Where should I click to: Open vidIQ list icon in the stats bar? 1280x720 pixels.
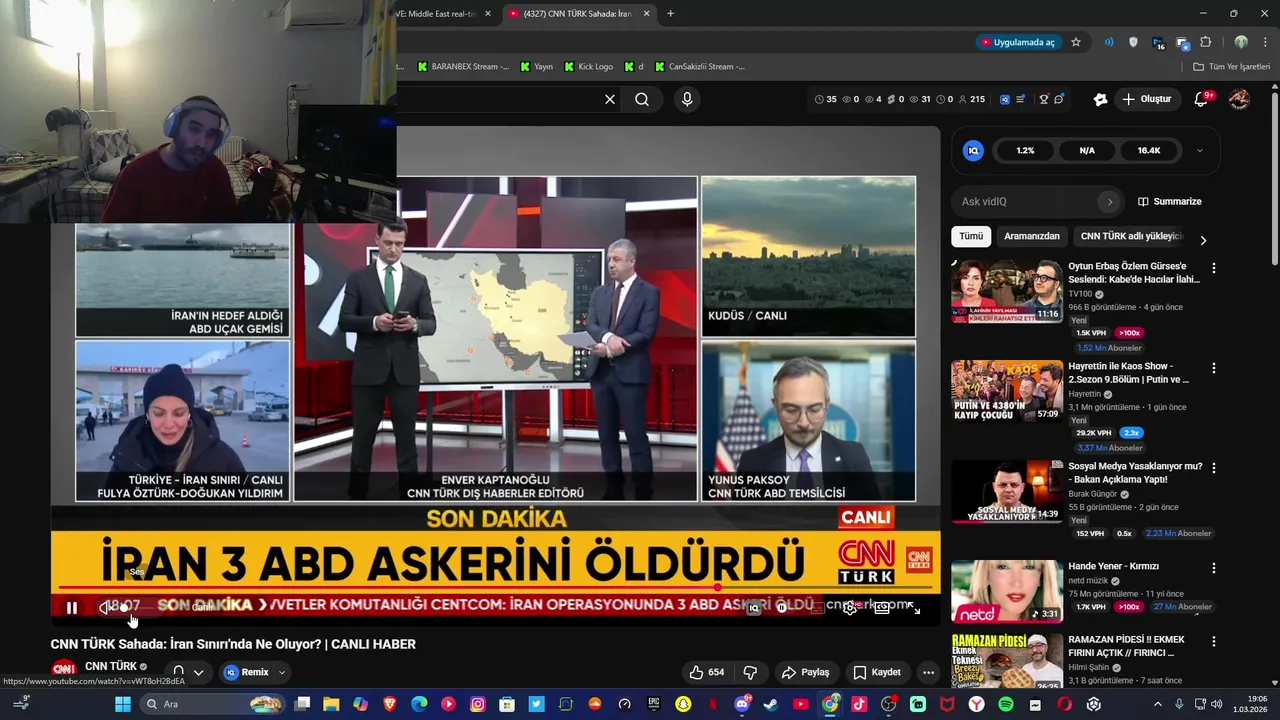click(1021, 99)
